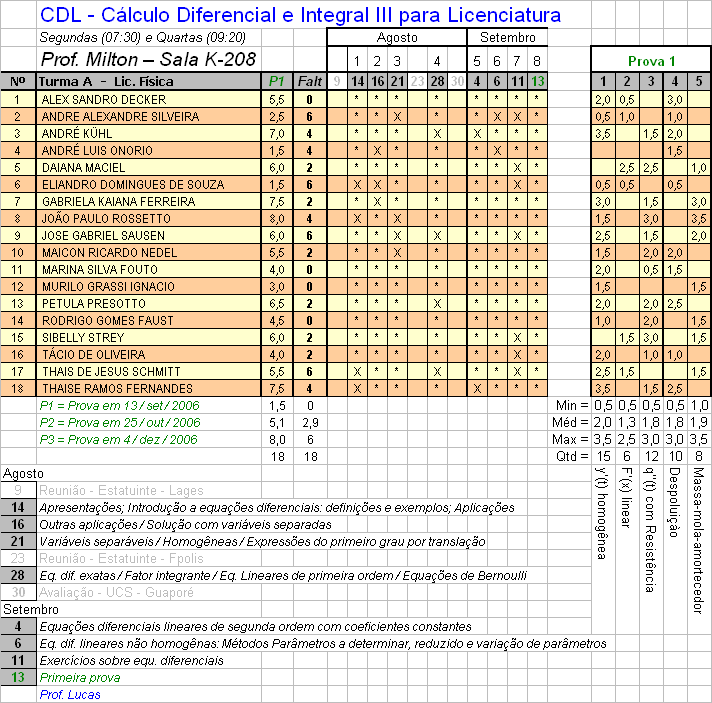Click the greyed date header '23'
Viewport: 712px width, 703px height.
point(417,82)
